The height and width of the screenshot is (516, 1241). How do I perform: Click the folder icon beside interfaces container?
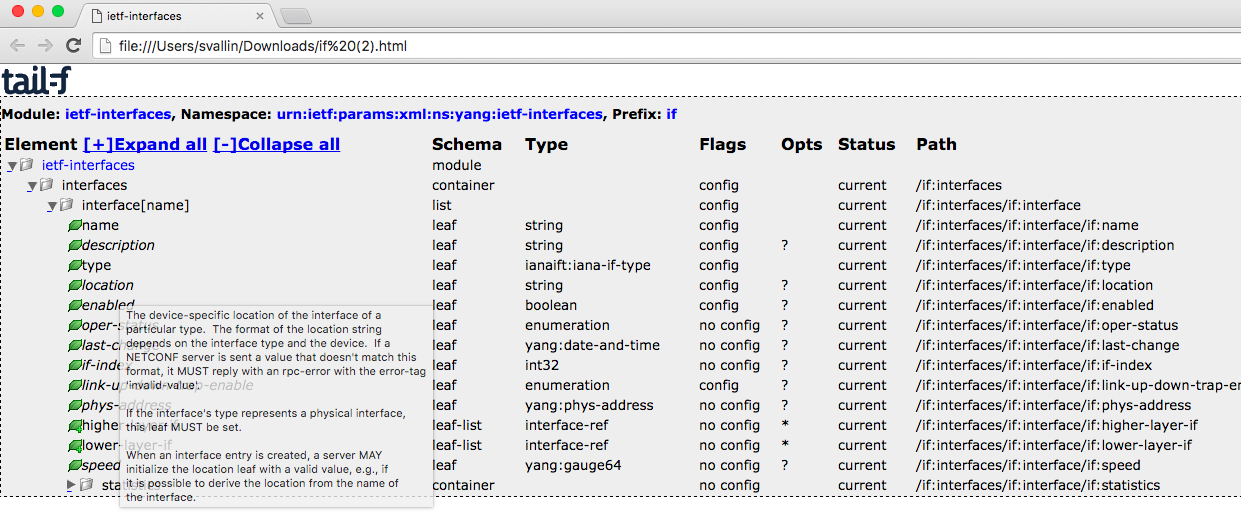(x=47, y=185)
